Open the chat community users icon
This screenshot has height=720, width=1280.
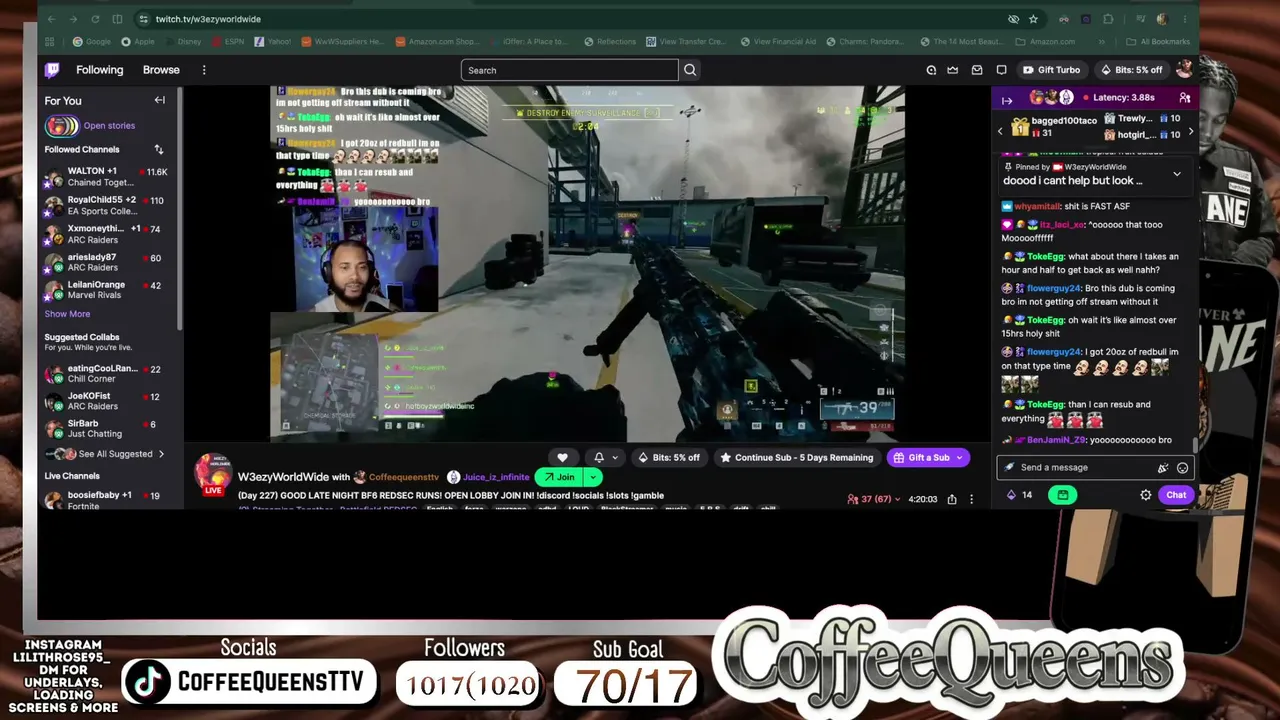(x=1184, y=98)
